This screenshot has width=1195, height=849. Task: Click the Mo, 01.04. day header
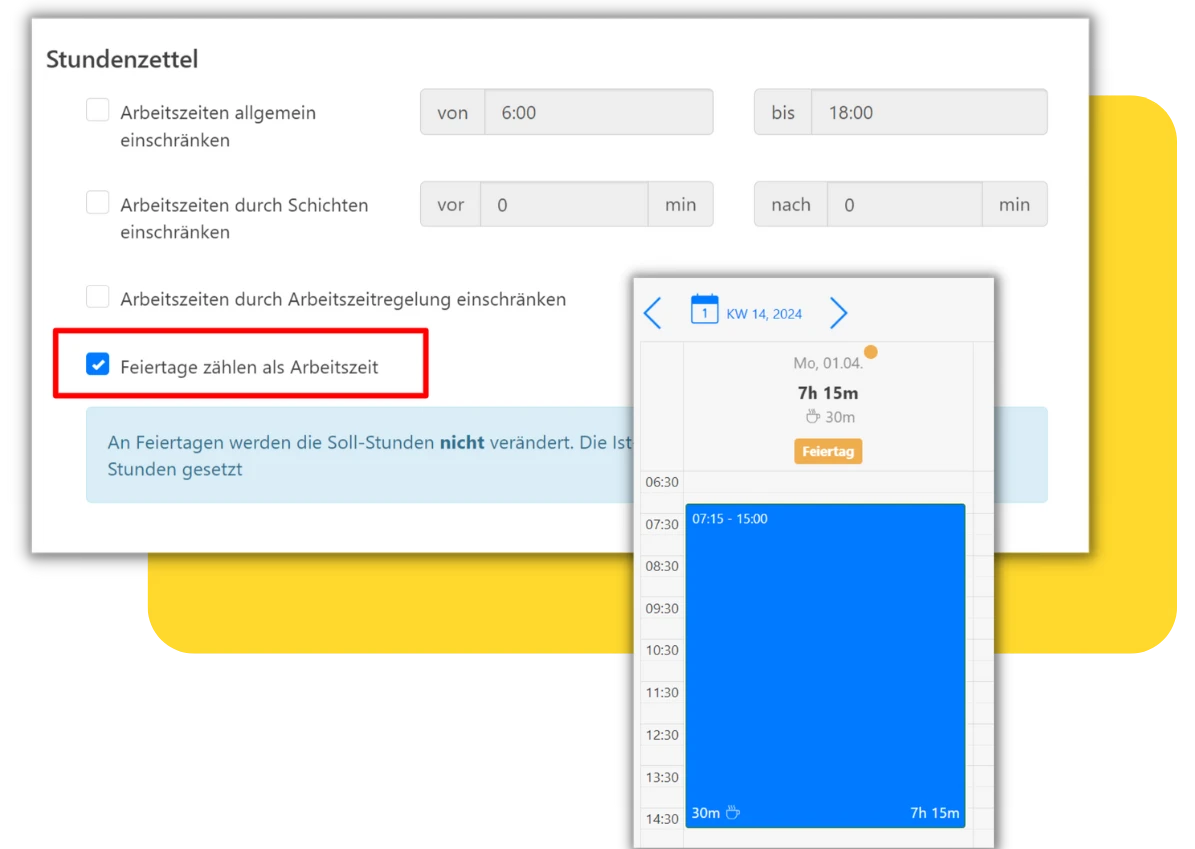828,364
